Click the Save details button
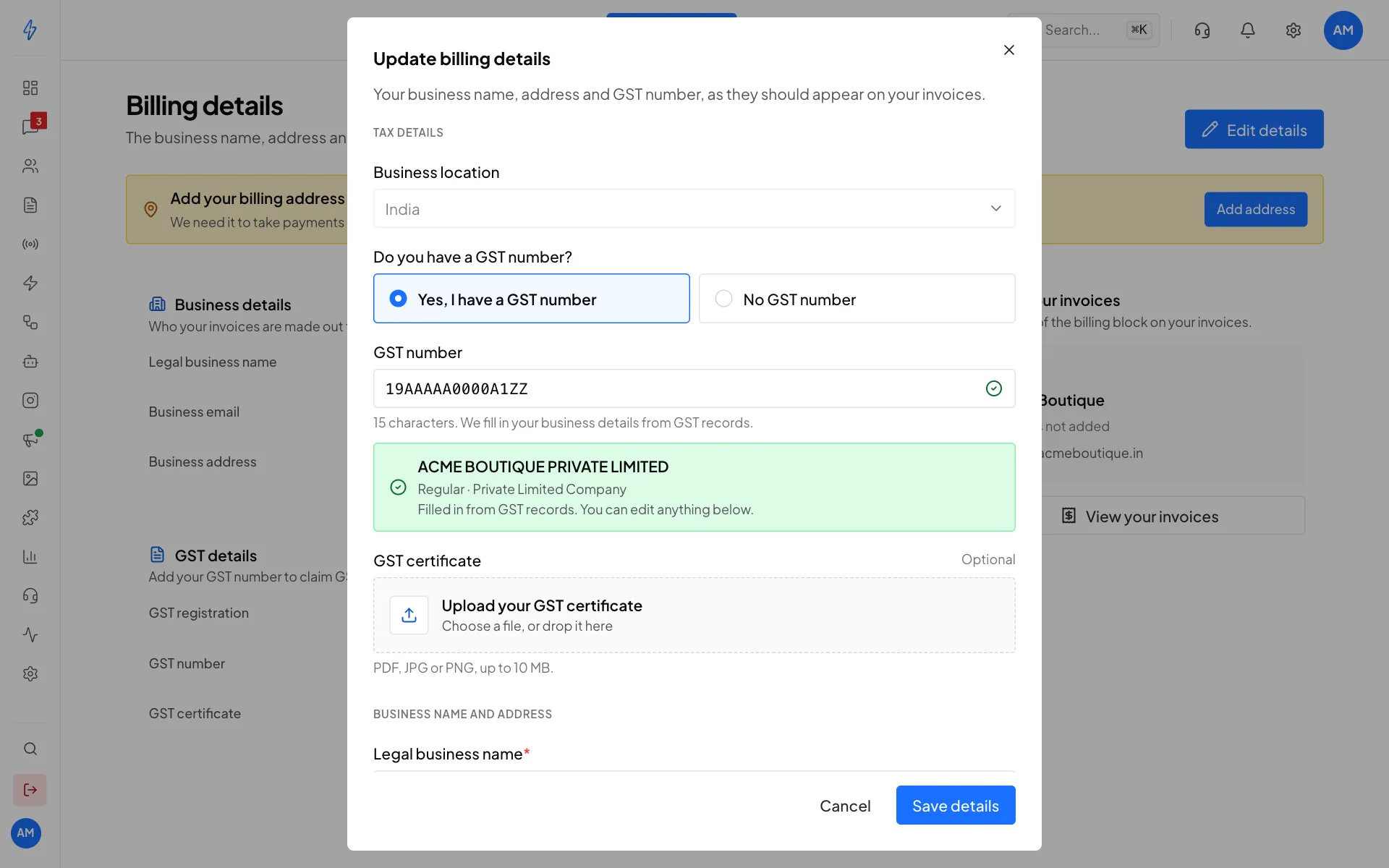1389x868 pixels. (956, 805)
